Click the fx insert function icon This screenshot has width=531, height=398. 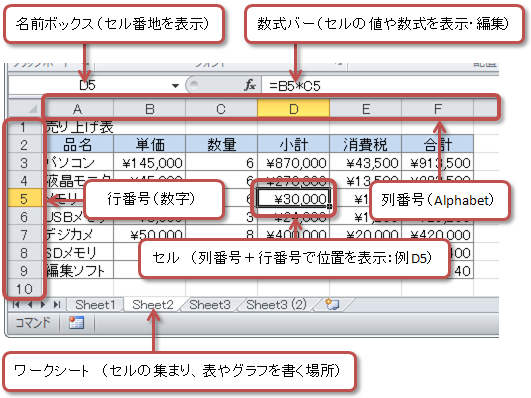pyautogui.click(x=250, y=85)
